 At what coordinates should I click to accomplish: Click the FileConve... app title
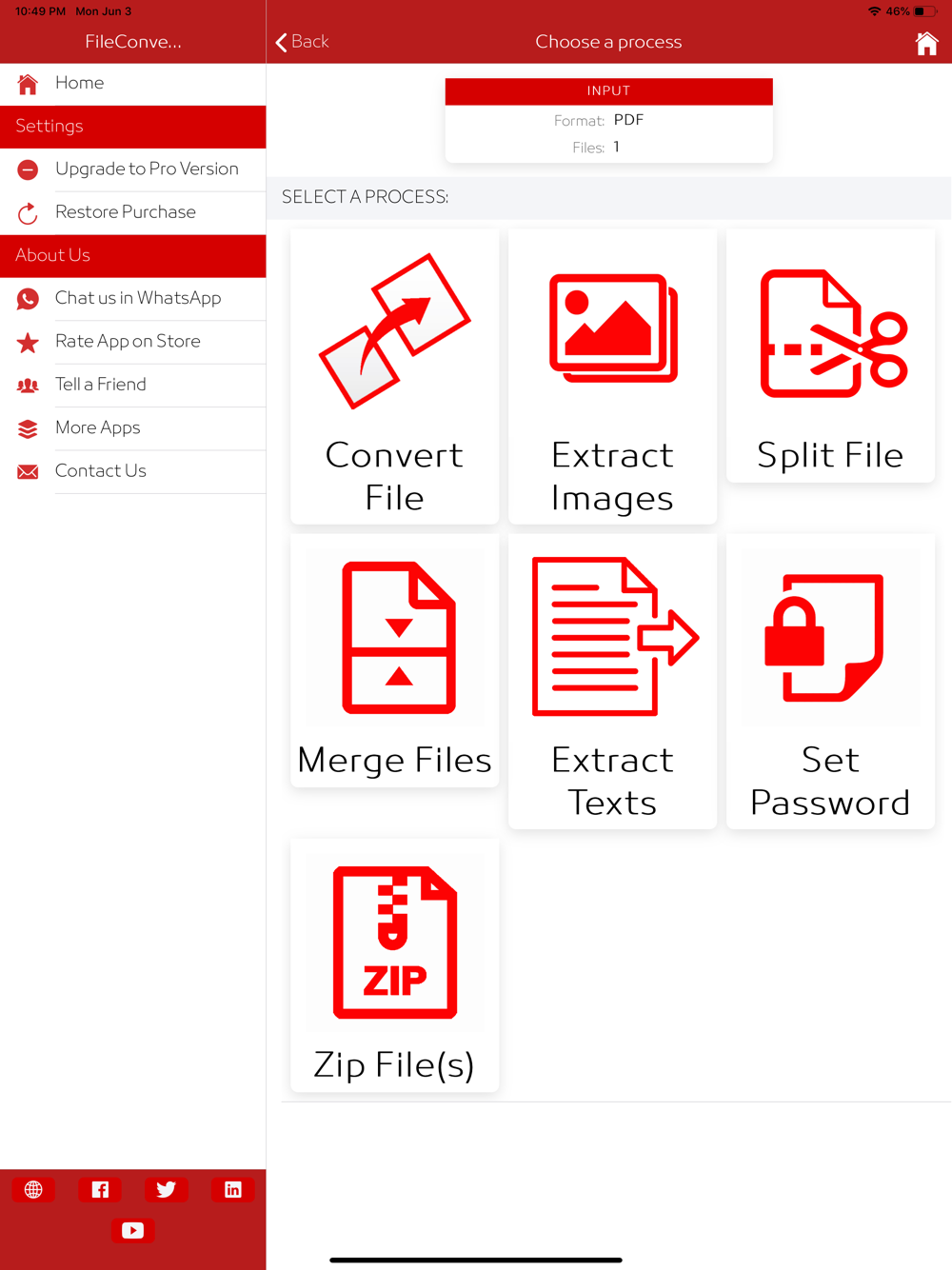click(x=133, y=42)
